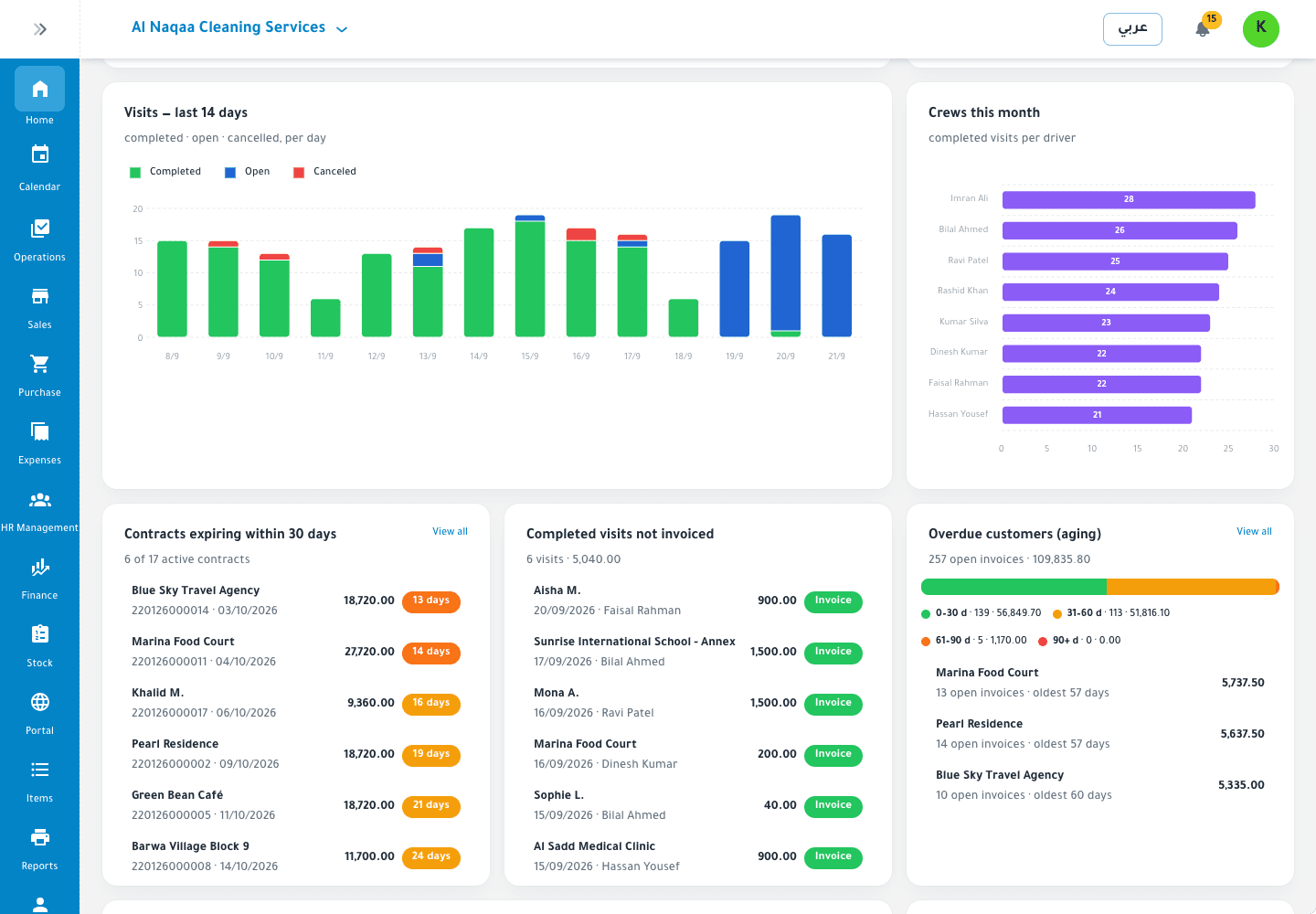Select Hassan Yousef bar in Crews chart

(1097, 415)
